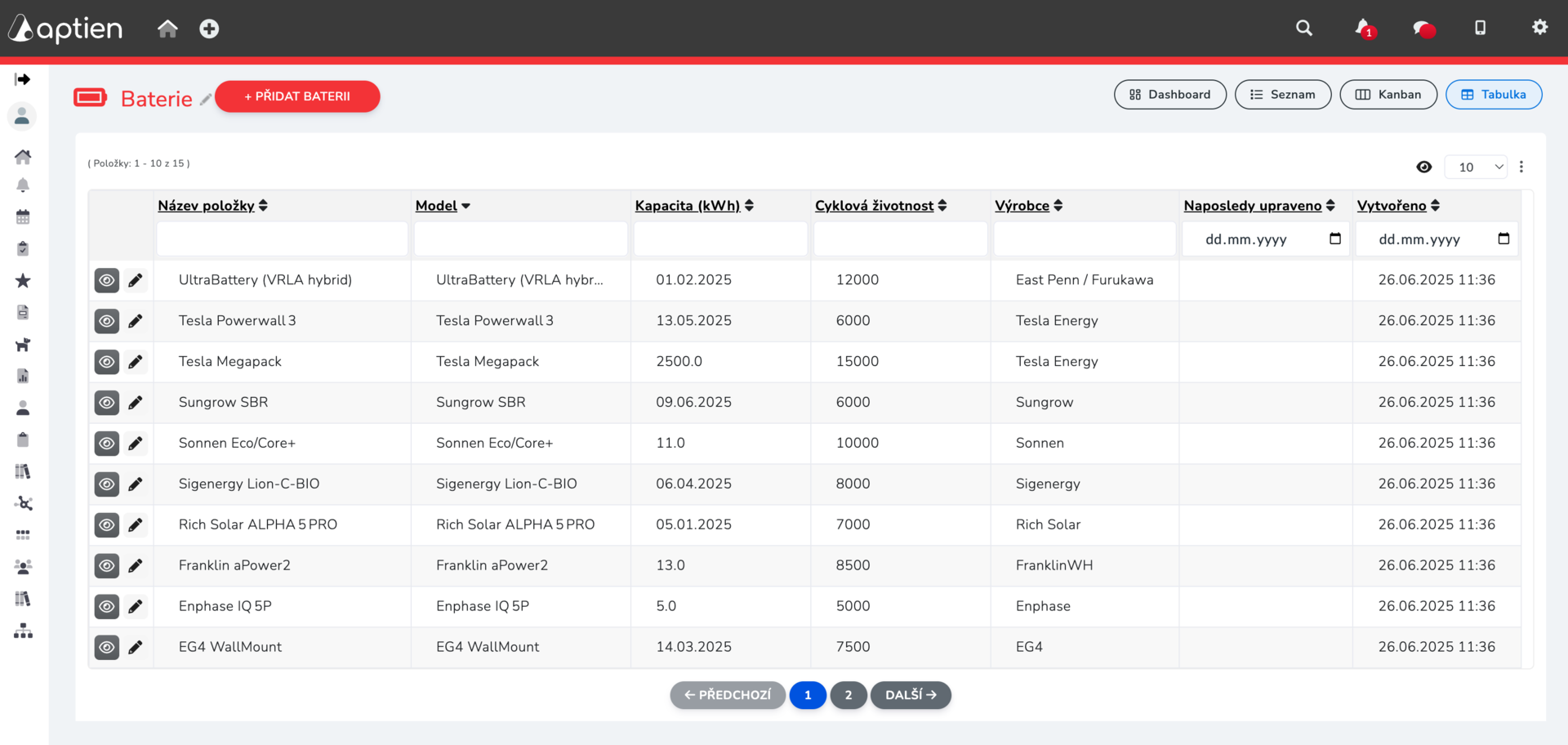Viewport: 1568px width, 745px height.
Task: Switch to the Kanban view
Action: (x=1388, y=95)
